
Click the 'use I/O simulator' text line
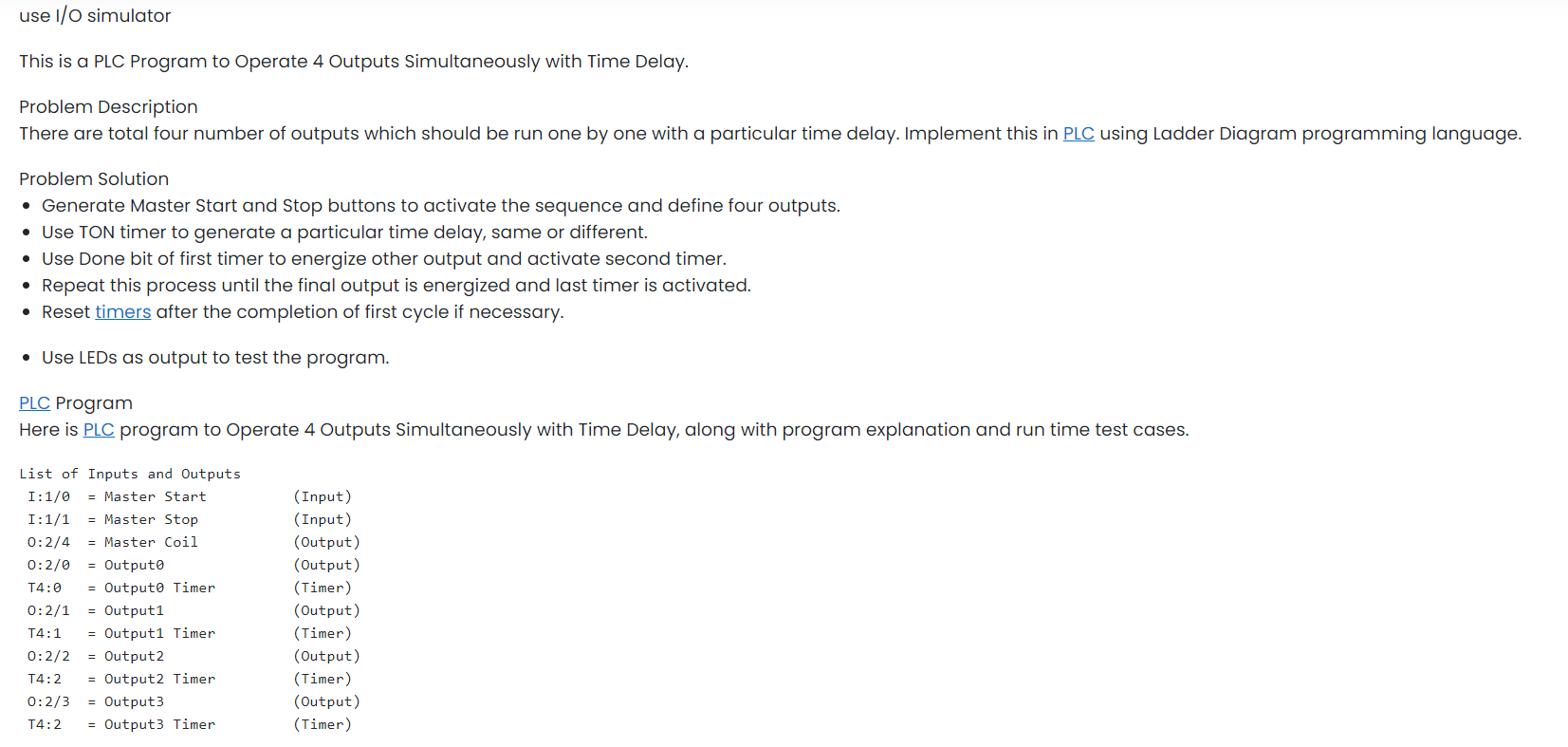click(x=95, y=16)
